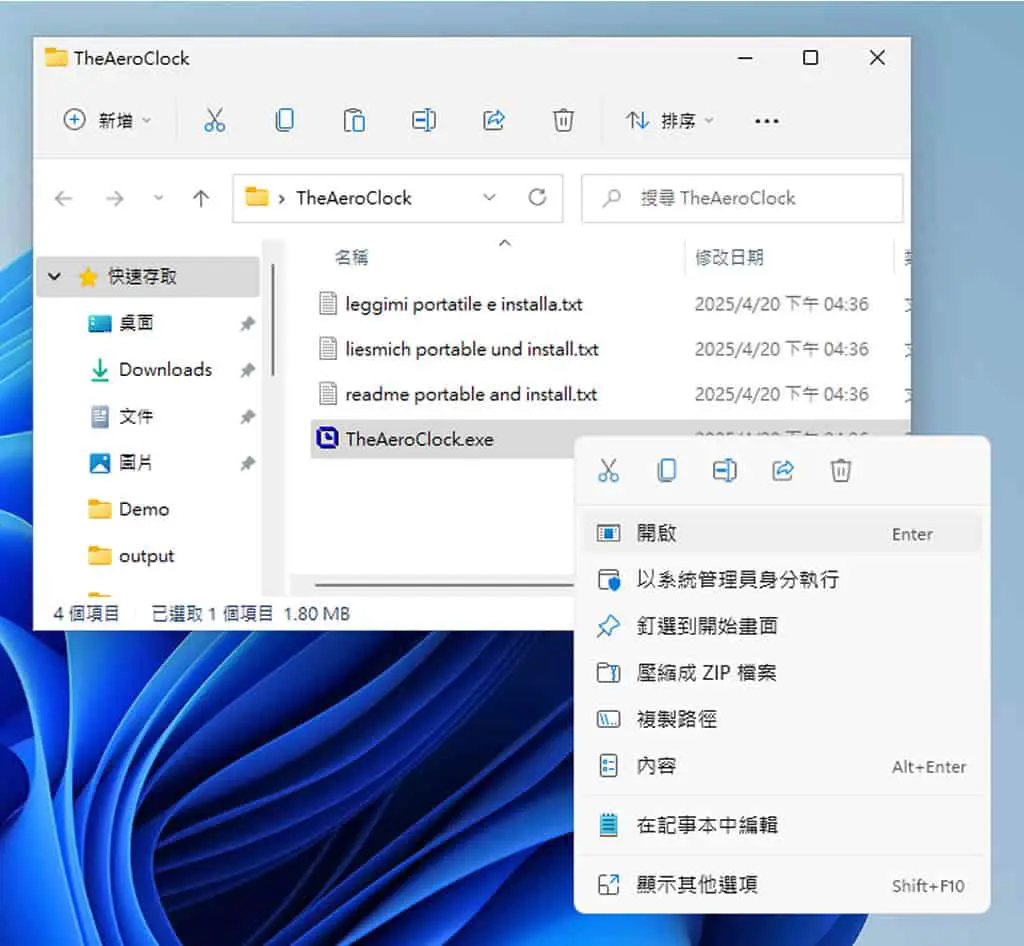Expand breadcrumb chevron before TheAeroClock
Screen dimensions: 1024x946
click(281, 198)
